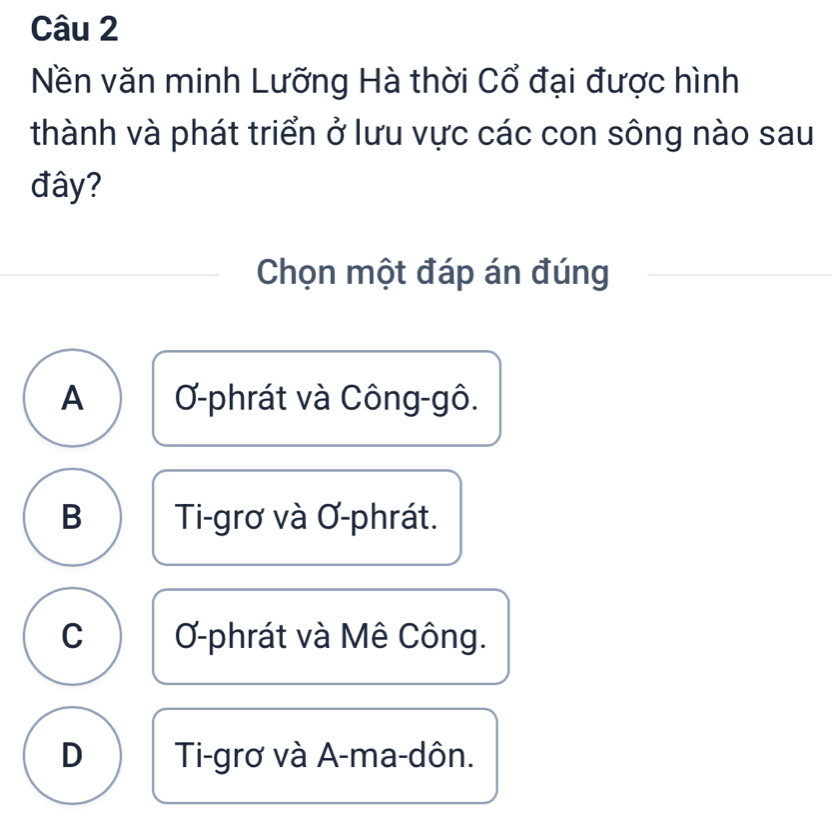Select the circle labeled A
The height and width of the screenshot is (819, 832).
(x=72, y=398)
